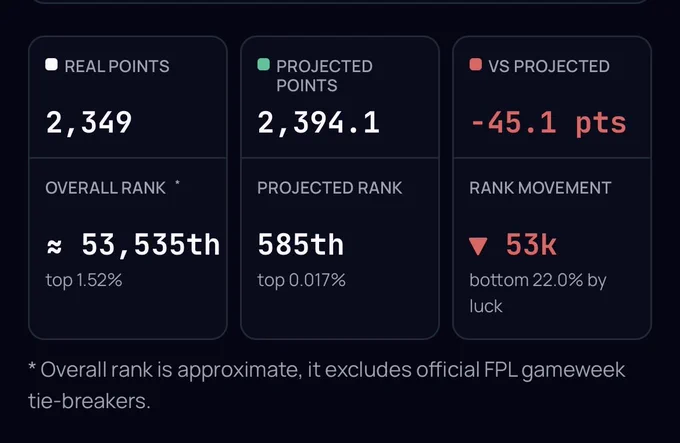Screen dimensions: 680x443
Task: Click the 585th projected rank value
Action: (x=301, y=245)
